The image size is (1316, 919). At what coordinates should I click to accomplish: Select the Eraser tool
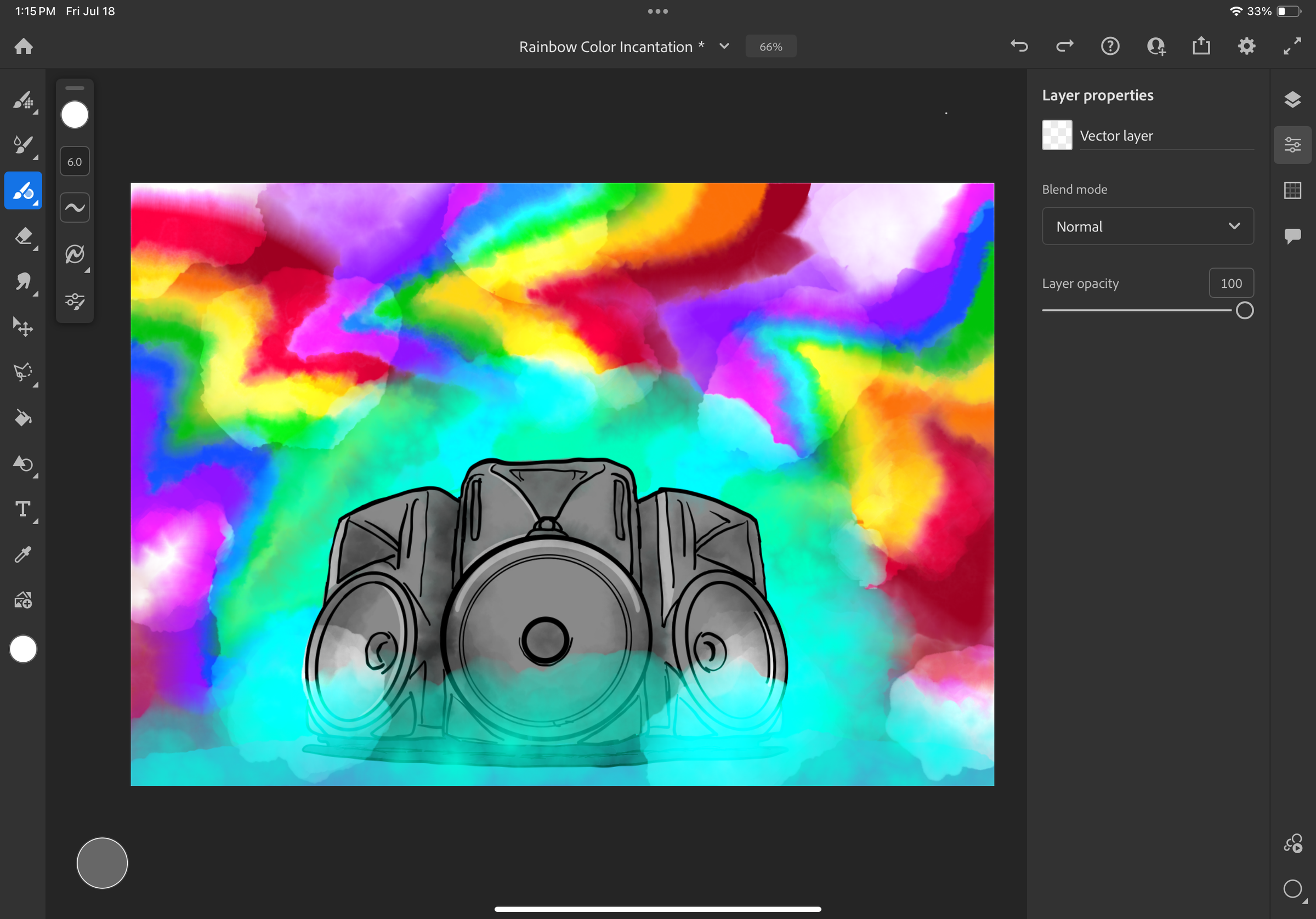24,236
